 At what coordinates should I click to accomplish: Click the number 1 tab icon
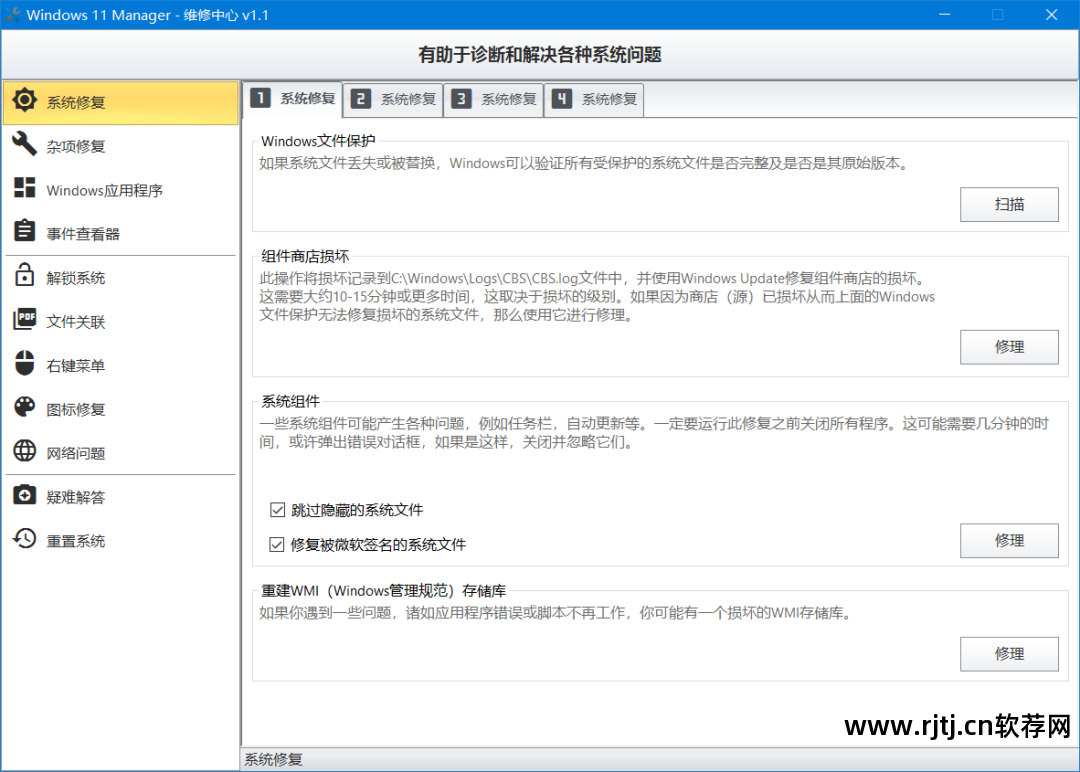coord(260,98)
